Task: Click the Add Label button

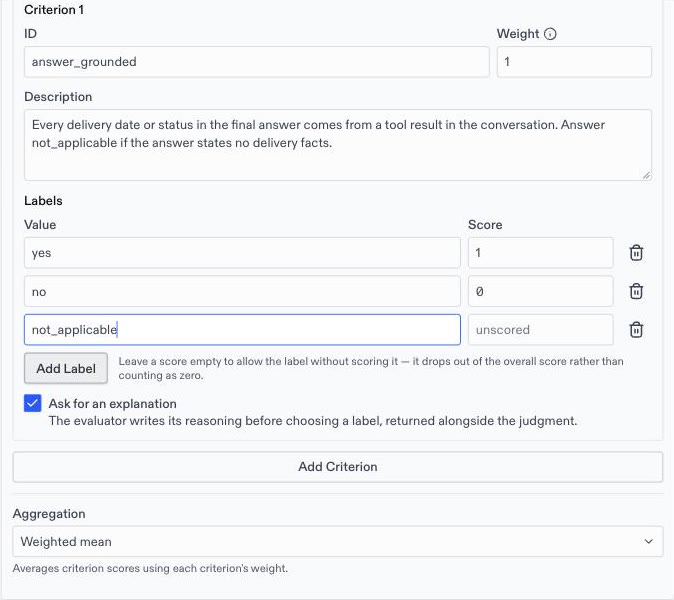Action: (x=66, y=368)
